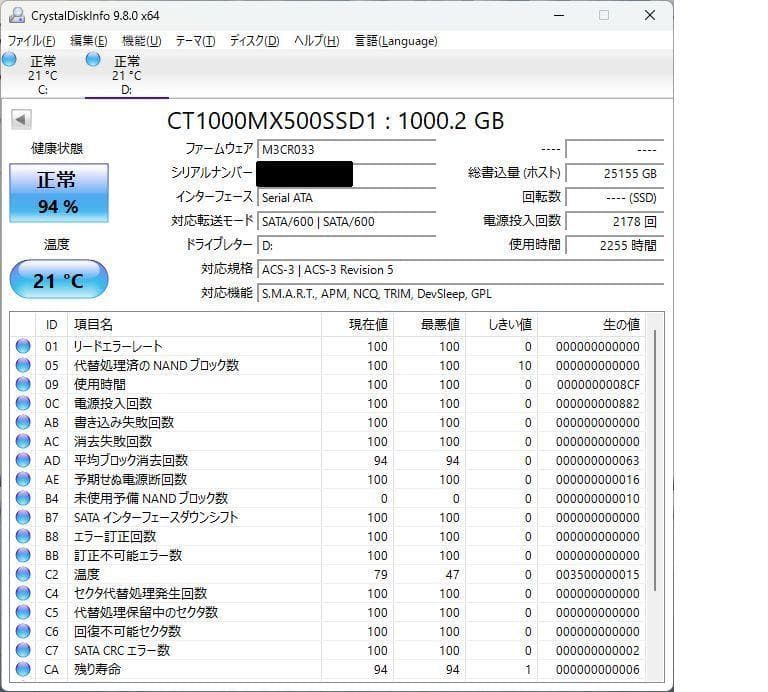This screenshot has height=692, width=768.
Task: Click status orb of row C5 代替処理保留中のセクタ数
Action: (23, 612)
